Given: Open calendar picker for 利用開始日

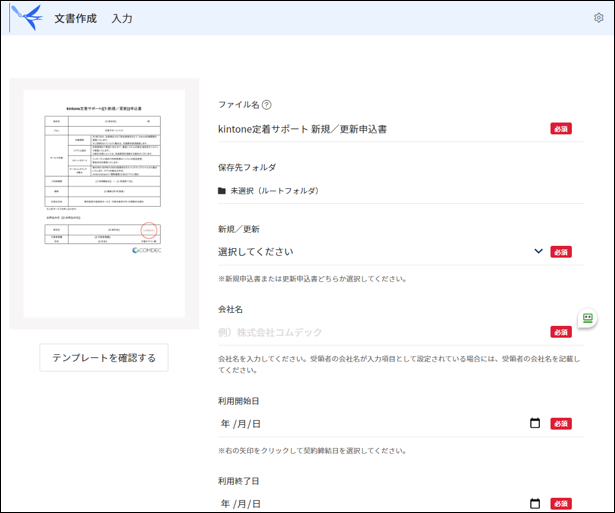Looking at the screenshot, I should pos(535,423).
